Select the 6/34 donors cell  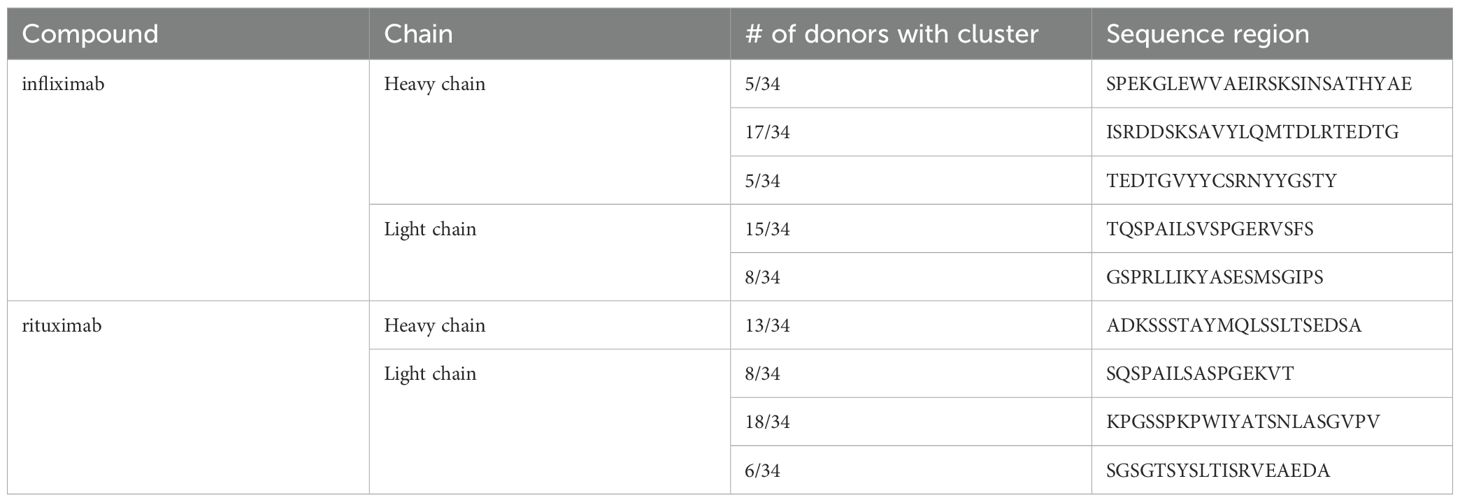pos(768,470)
